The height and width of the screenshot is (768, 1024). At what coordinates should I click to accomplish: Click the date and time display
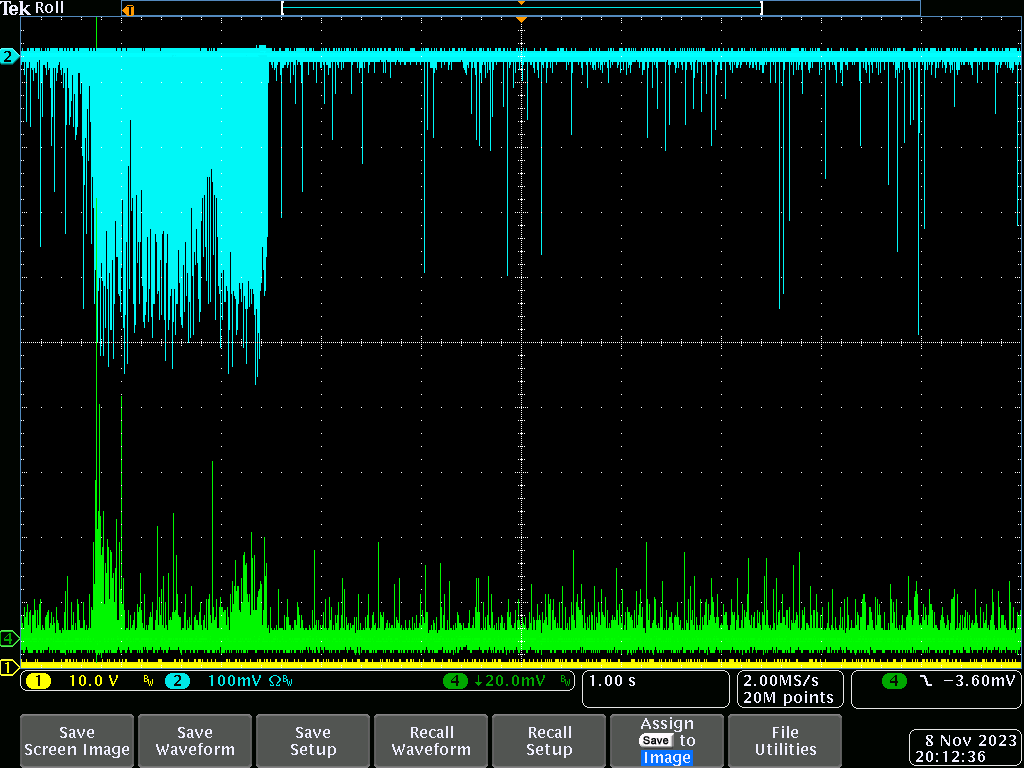tap(963, 748)
